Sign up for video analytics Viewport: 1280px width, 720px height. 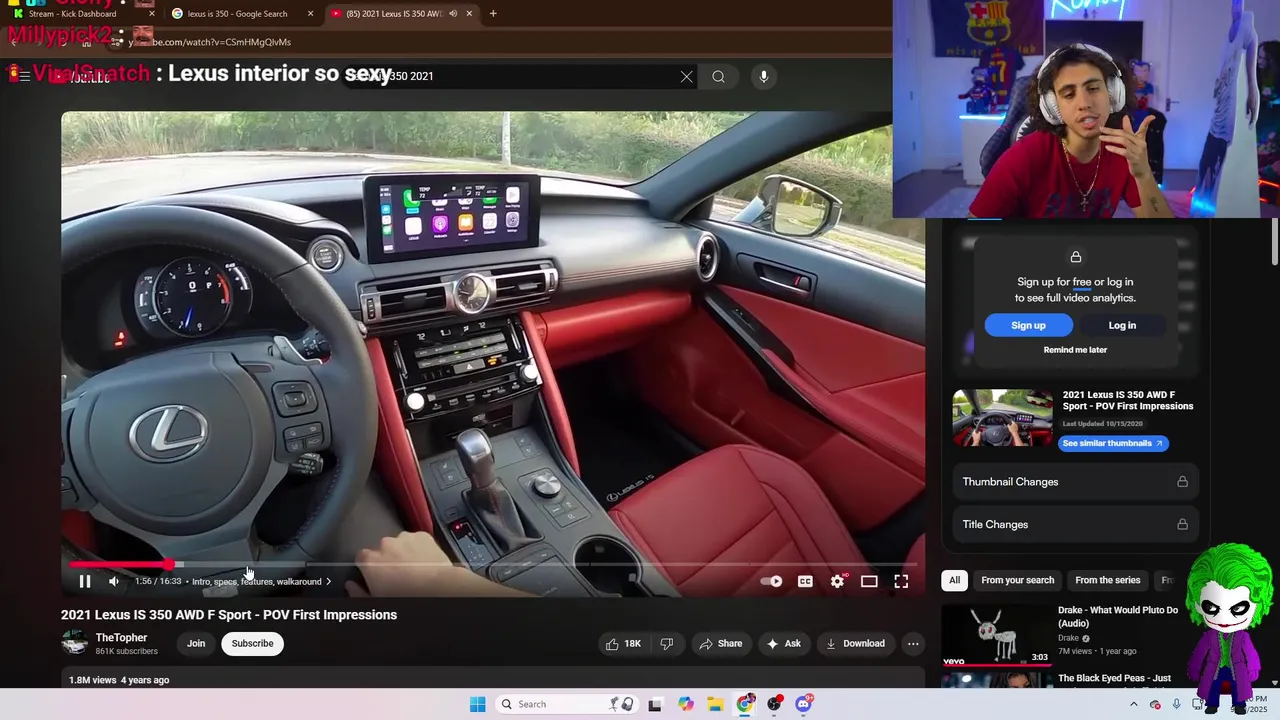pos(1028,325)
